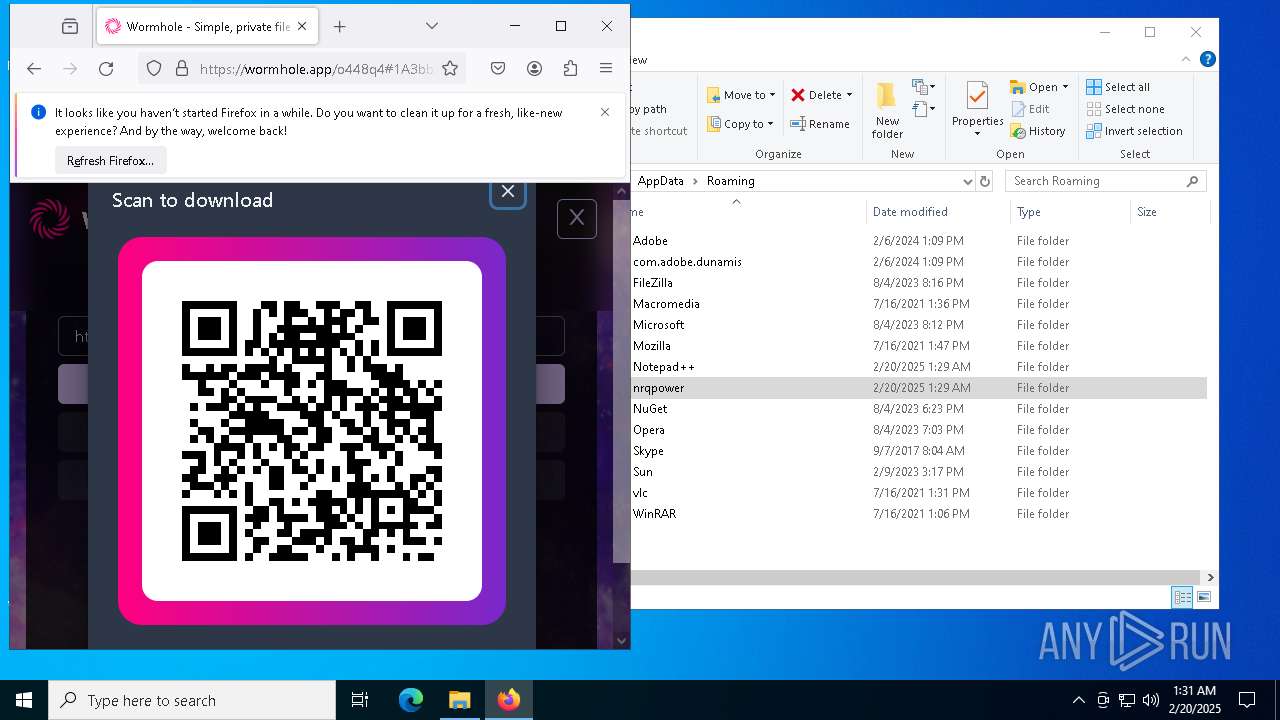Viewport: 1280px width, 720px height.
Task: Open Firefox extensions puzzle icon
Action: click(570, 68)
